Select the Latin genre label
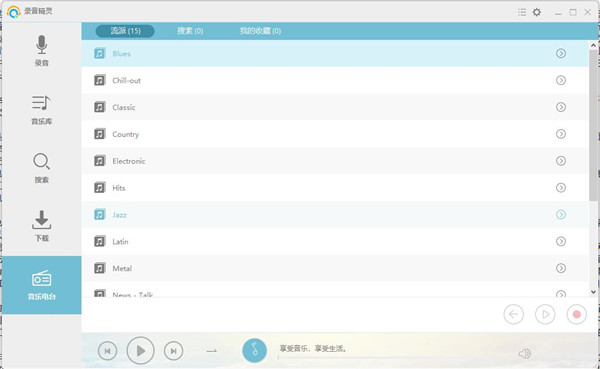The height and width of the screenshot is (369, 600). 120,242
